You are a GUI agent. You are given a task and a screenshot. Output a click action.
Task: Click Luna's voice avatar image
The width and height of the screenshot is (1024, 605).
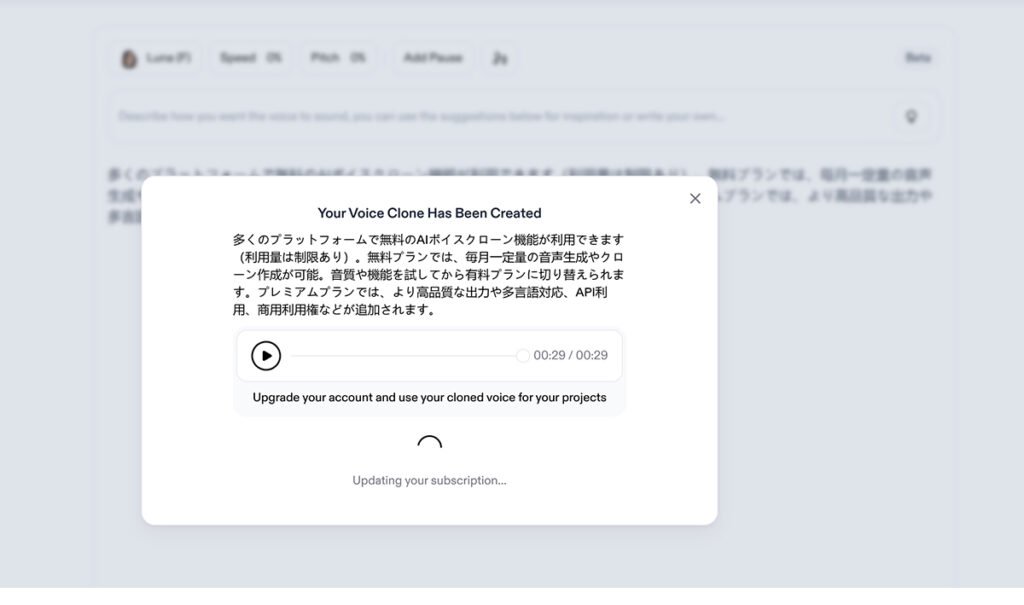coord(128,57)
